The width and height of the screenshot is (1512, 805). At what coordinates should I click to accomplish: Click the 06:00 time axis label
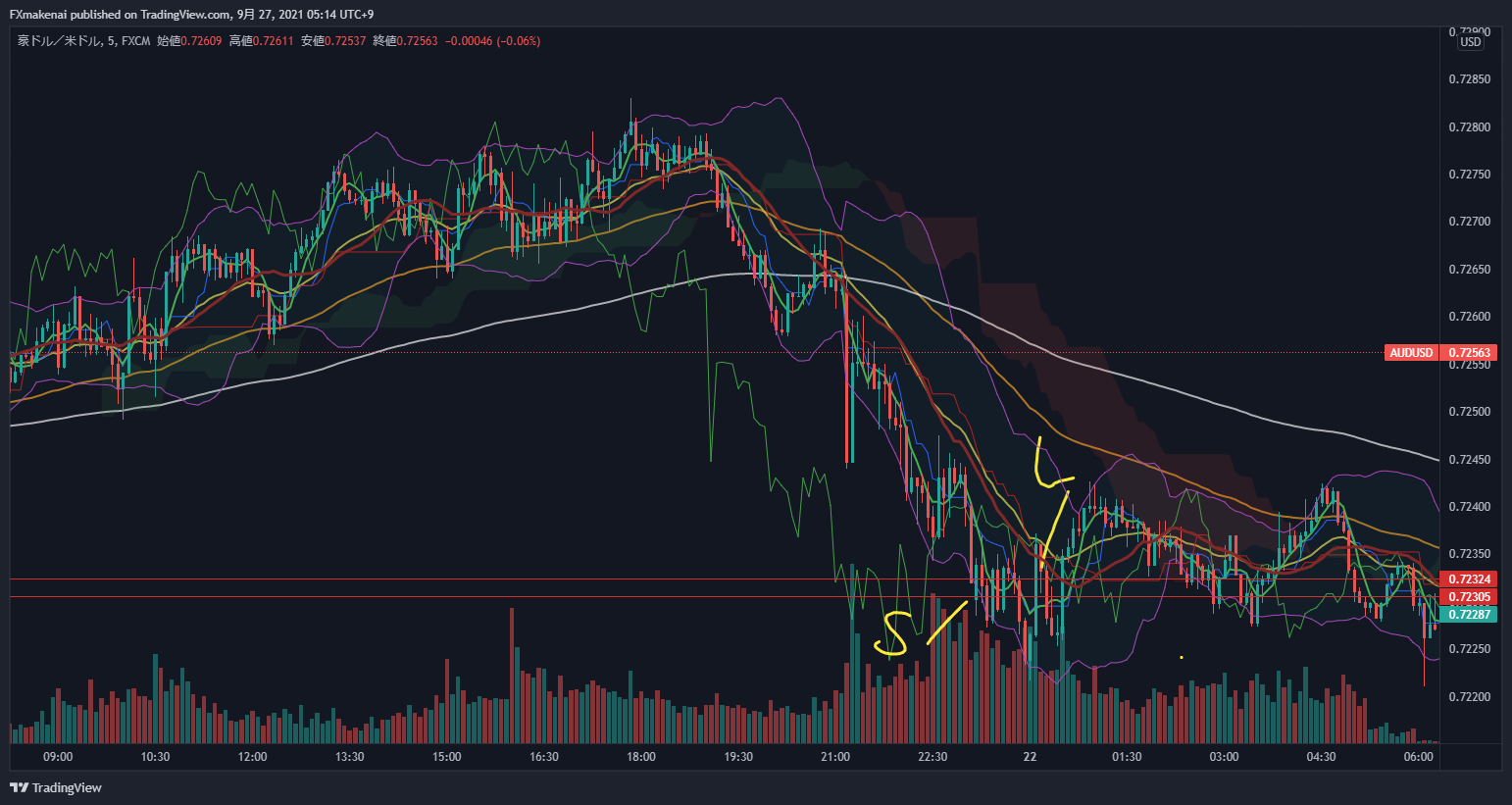[x=1418, y=757]
